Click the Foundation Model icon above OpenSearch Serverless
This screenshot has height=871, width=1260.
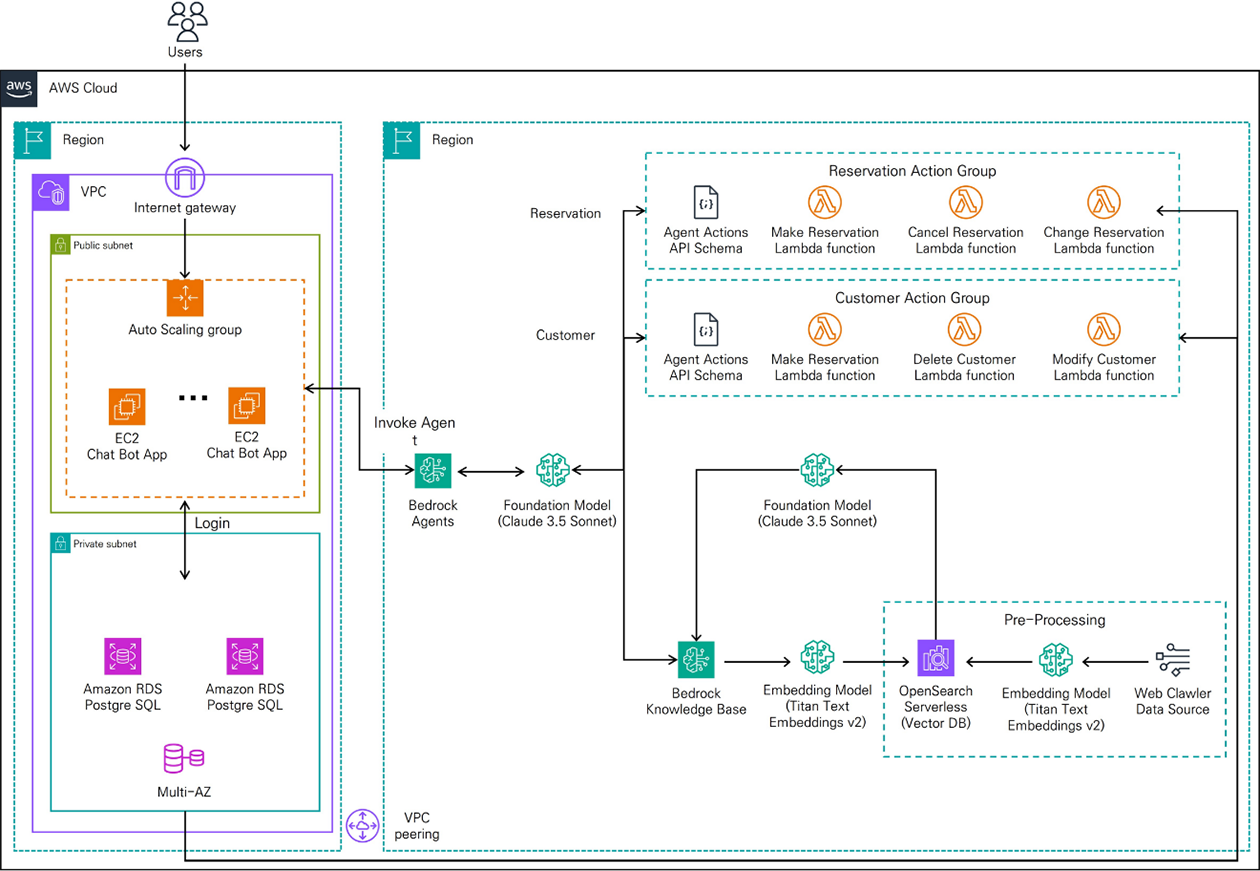(x=817, y=471)
